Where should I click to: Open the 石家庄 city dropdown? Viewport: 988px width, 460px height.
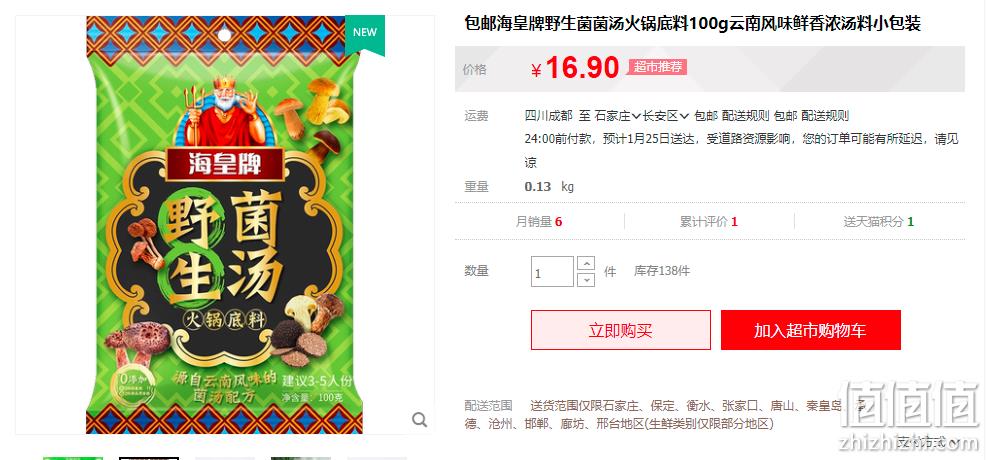(x=618, y=116)
